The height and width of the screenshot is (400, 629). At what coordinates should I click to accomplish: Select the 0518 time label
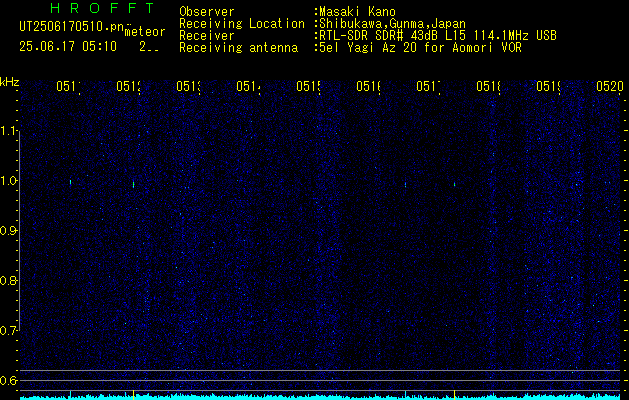[x=488, y=86]
